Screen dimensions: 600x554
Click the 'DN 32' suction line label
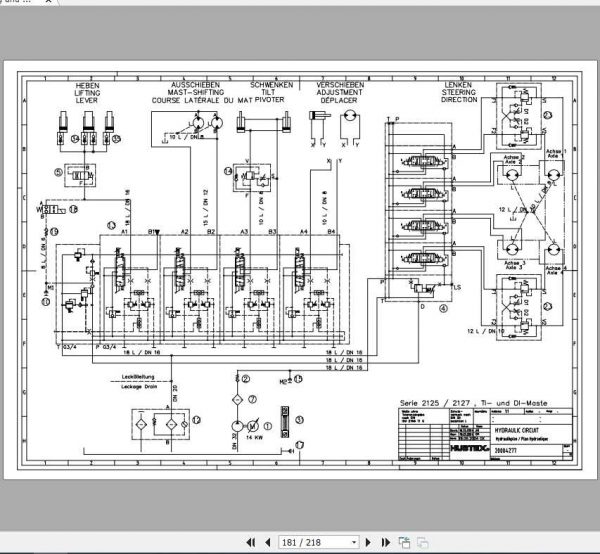point(234,440)
